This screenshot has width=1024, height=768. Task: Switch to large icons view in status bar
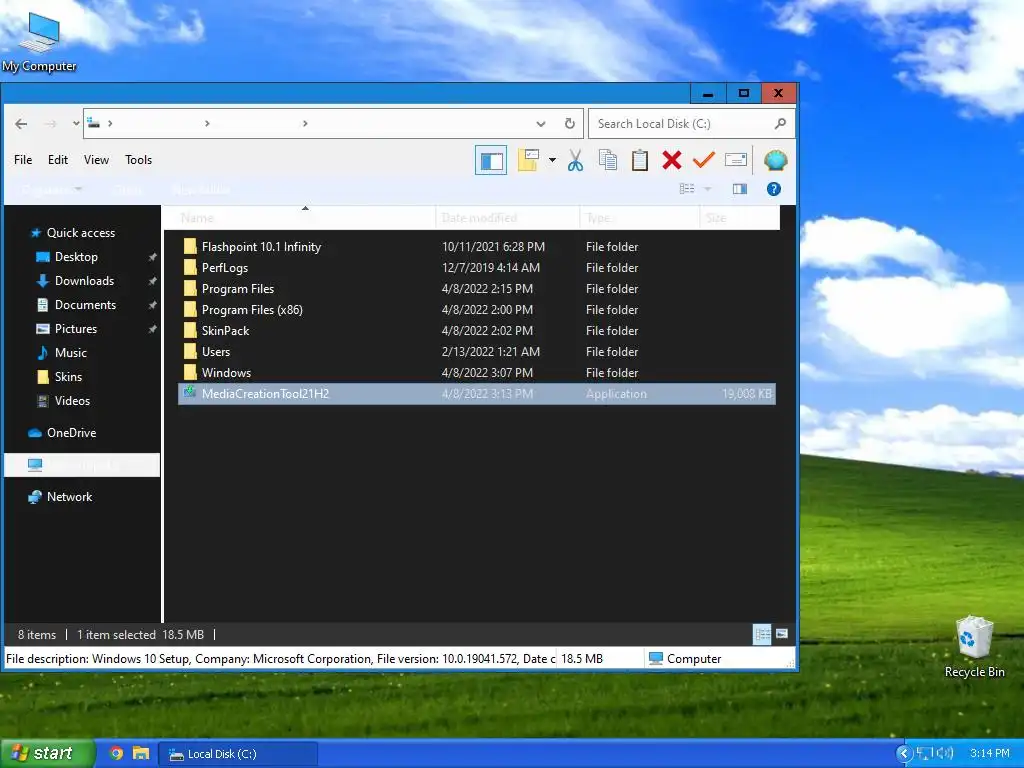tap(782, 634)
